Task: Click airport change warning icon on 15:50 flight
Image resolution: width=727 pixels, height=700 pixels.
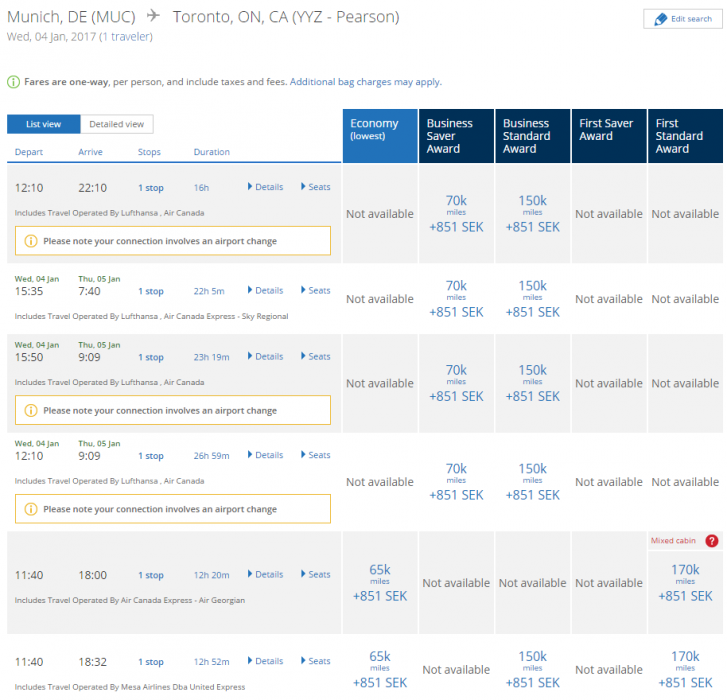Action: tap(30, 410)
